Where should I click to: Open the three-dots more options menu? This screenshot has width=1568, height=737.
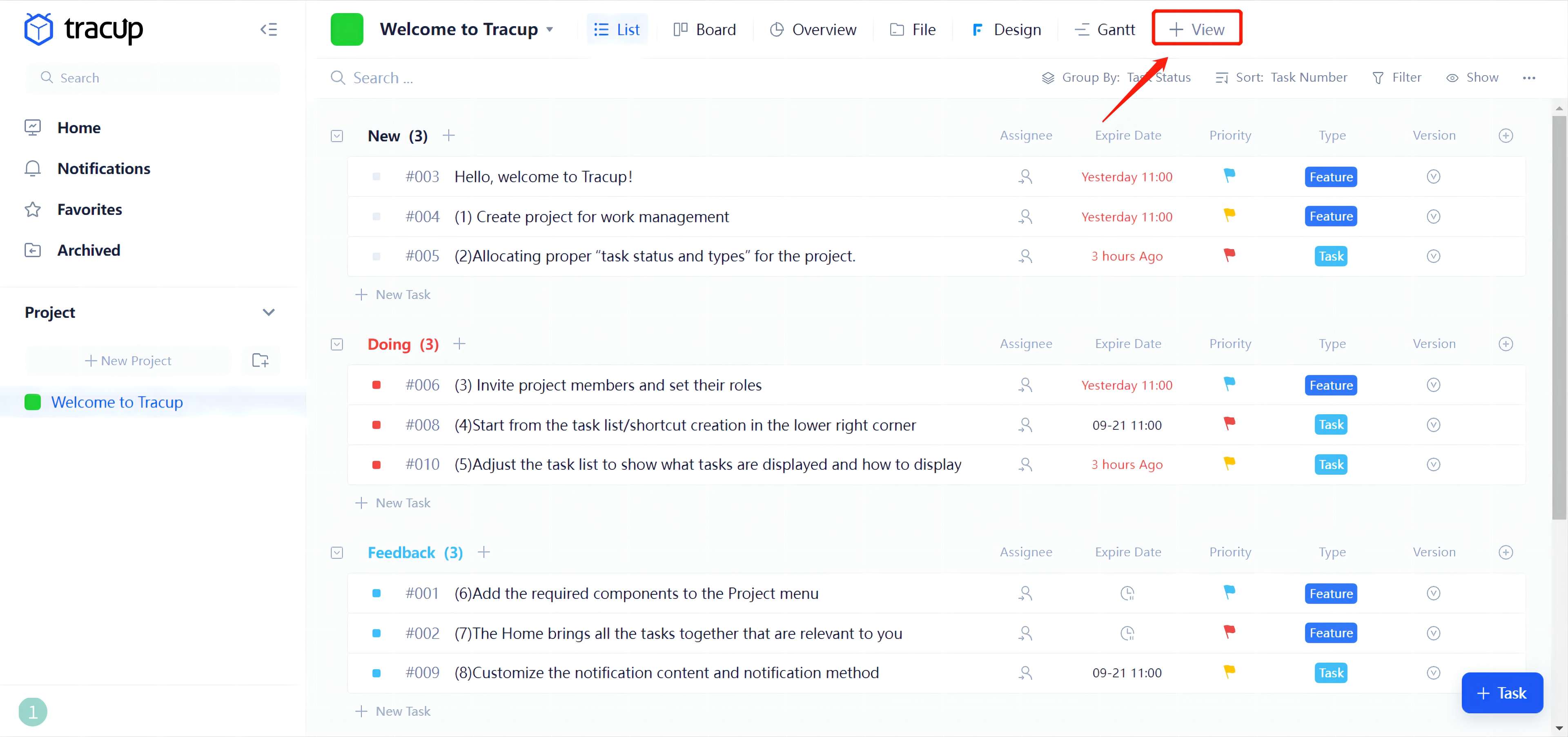tap(1528, 78)
